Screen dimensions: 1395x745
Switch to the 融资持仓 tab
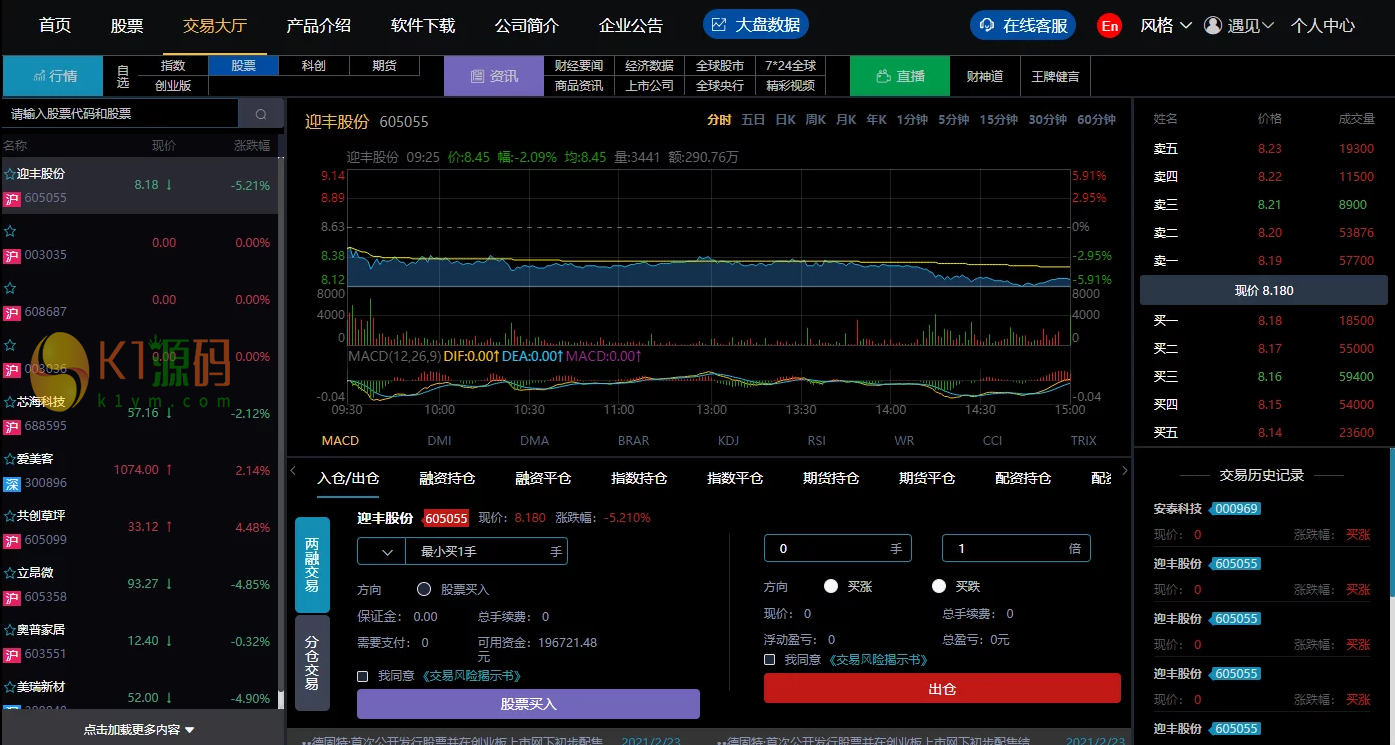[447, 478]
